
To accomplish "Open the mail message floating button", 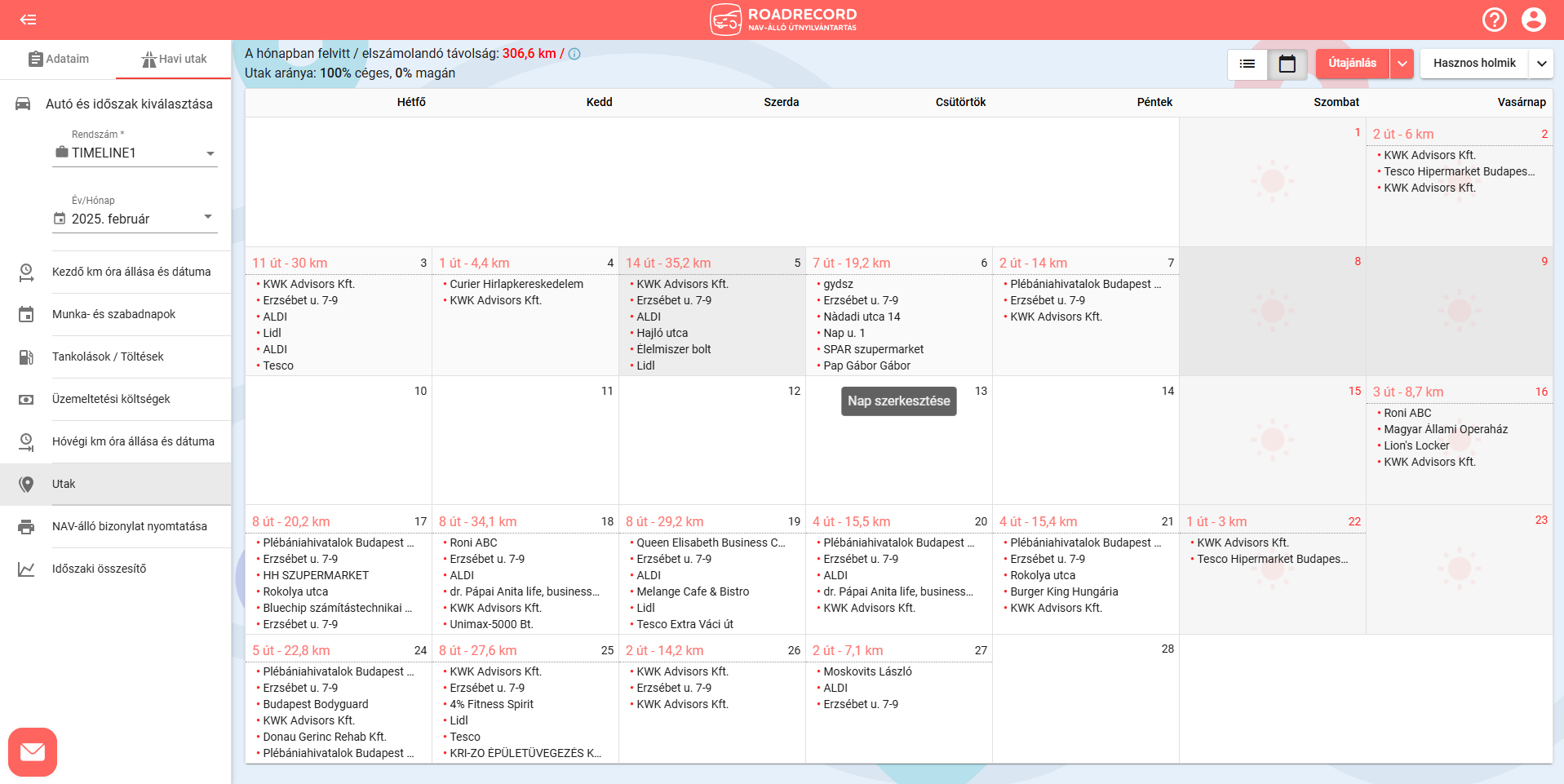I will (x=33, y=751).
